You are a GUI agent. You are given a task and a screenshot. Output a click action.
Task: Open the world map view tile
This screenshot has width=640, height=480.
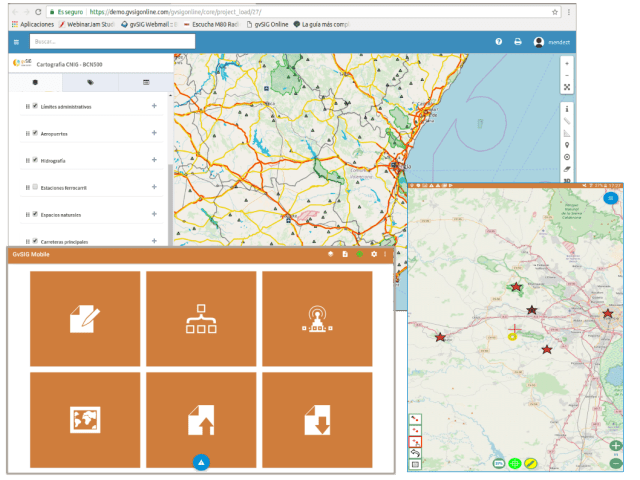[85, 419]
